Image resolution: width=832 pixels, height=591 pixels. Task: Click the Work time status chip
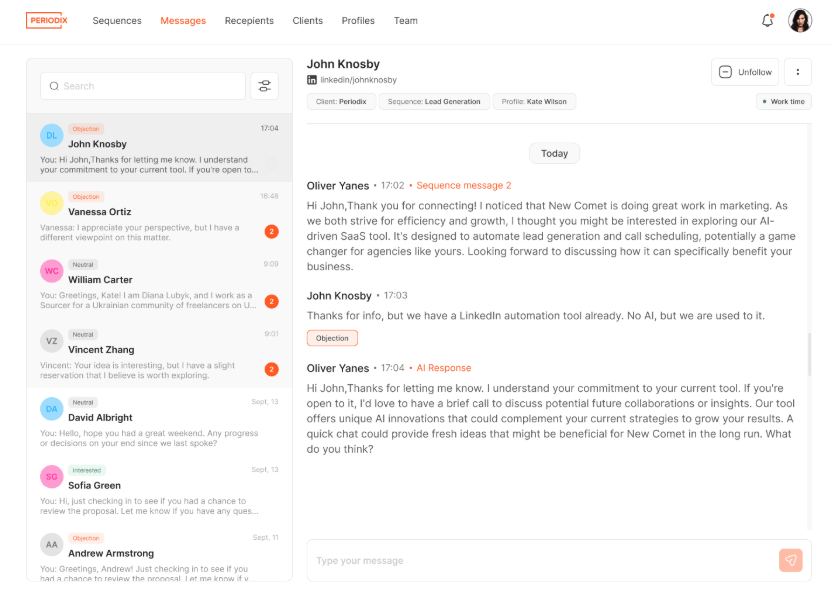[x=784, y=101]
